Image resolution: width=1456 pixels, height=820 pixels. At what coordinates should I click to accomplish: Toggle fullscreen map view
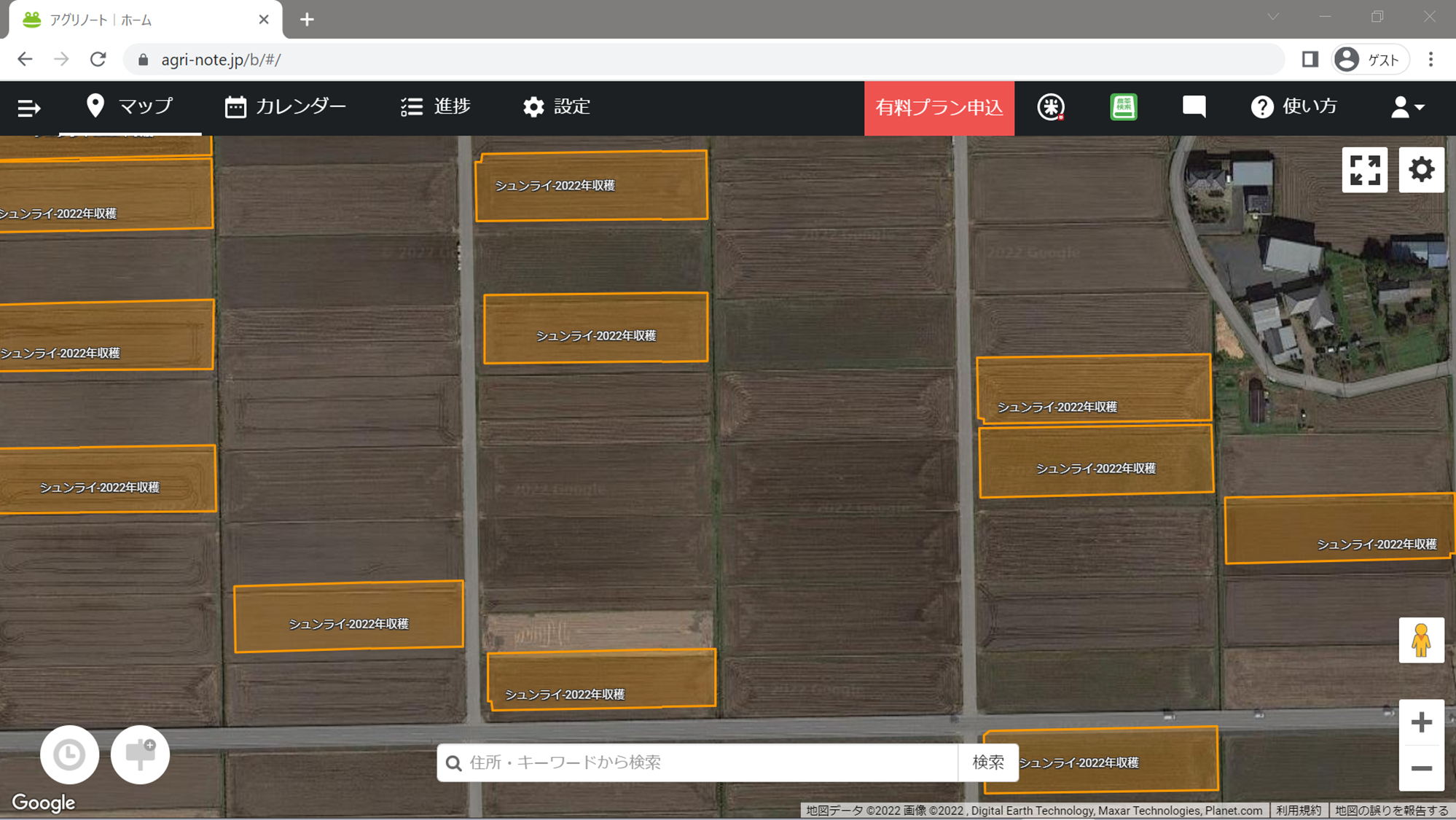point(1364,171)
